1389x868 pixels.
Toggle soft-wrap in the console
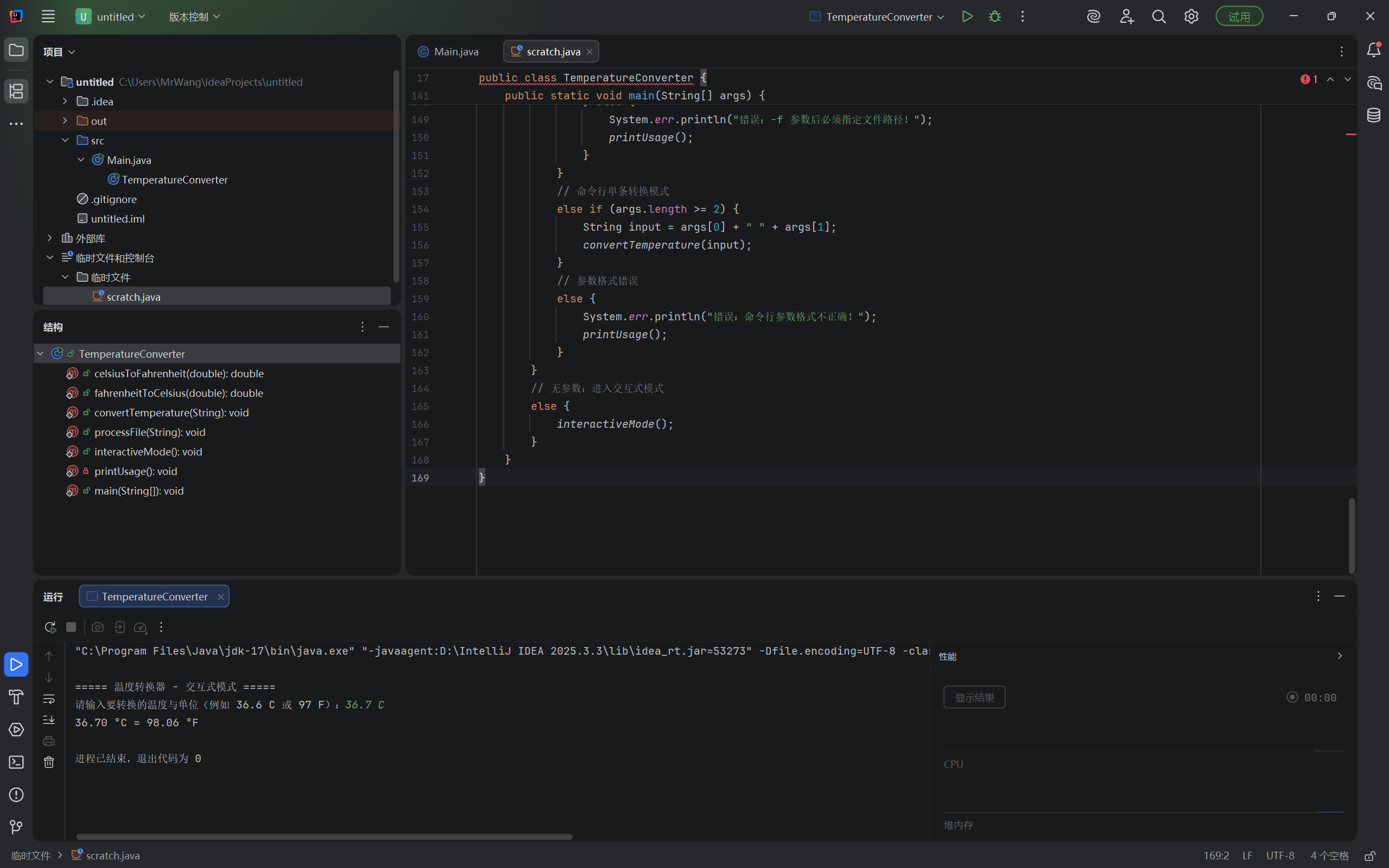[x=49, y=699]
